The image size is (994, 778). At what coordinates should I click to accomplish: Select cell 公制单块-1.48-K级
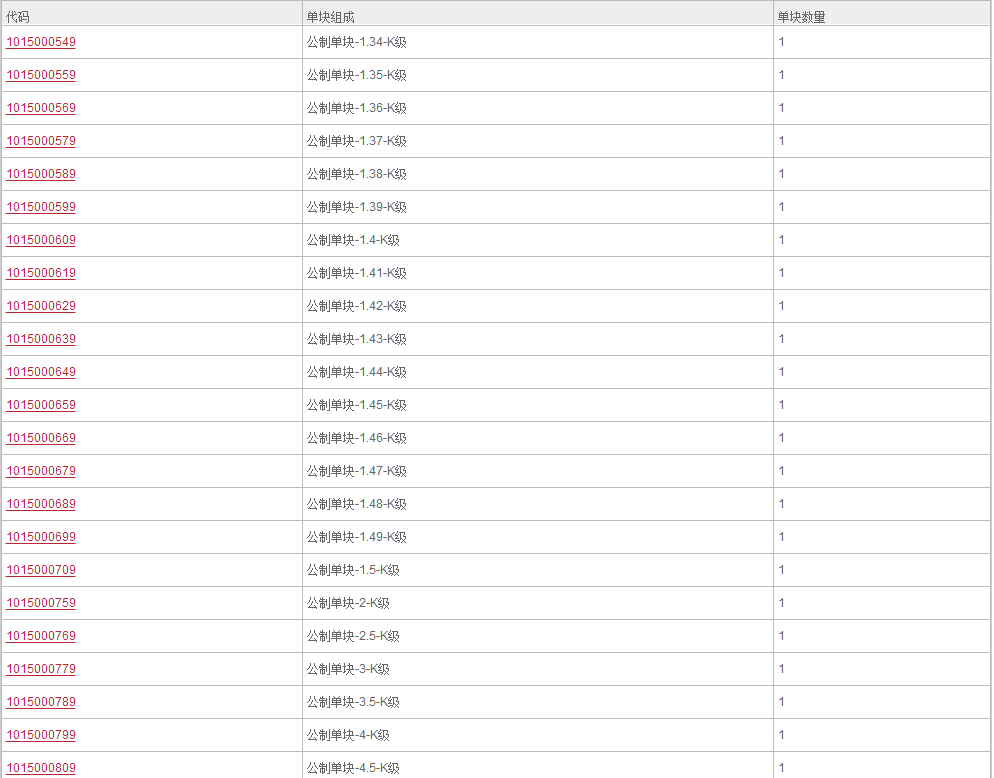[x=538, y=503]
